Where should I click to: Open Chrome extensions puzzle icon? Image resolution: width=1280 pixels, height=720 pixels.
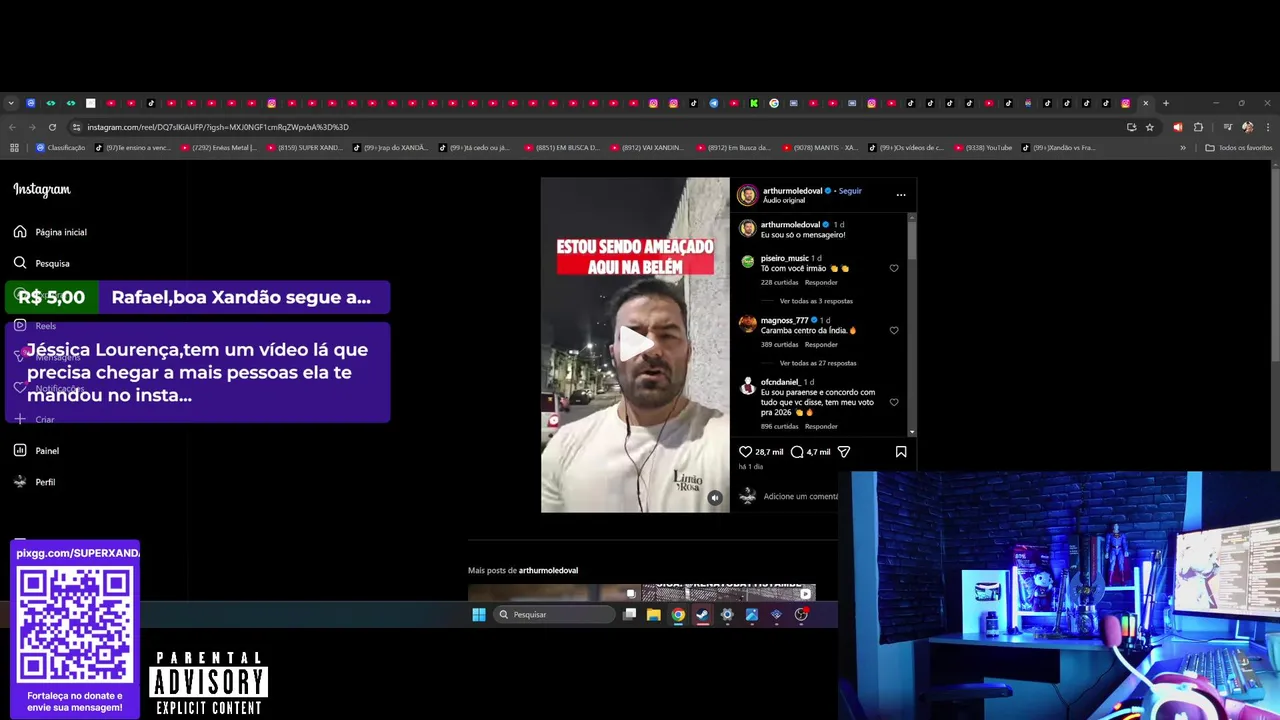point(1198,127)
